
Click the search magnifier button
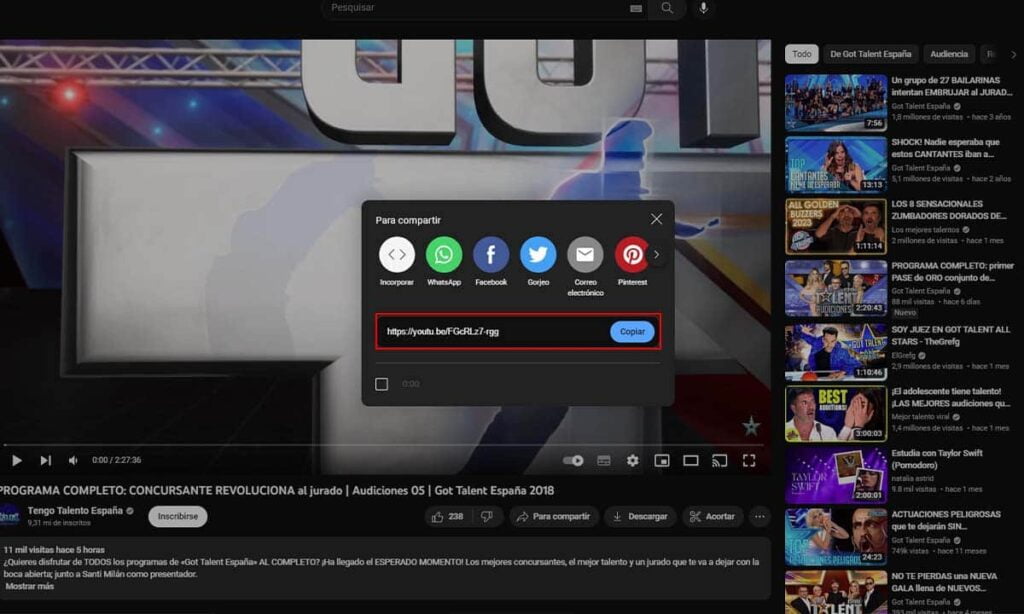(667, 8)
